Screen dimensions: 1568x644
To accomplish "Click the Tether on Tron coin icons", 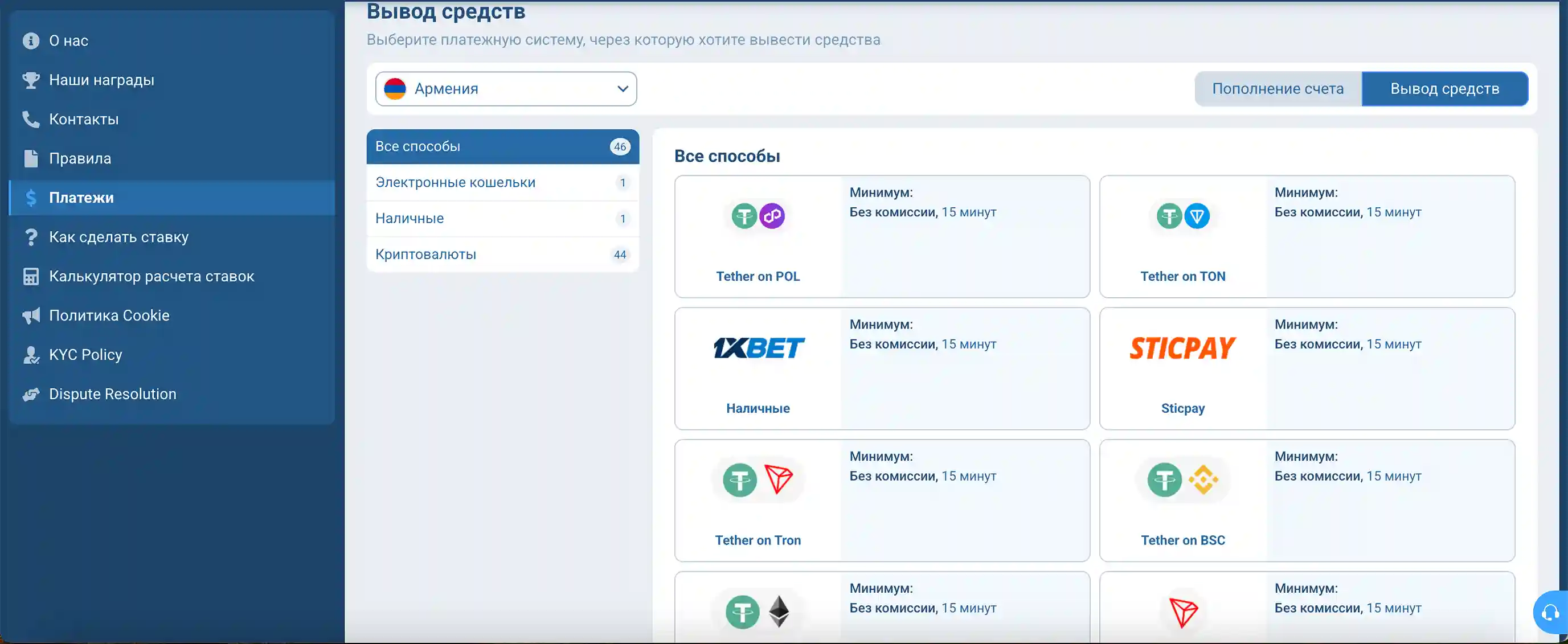I will (x=758, y=479).
